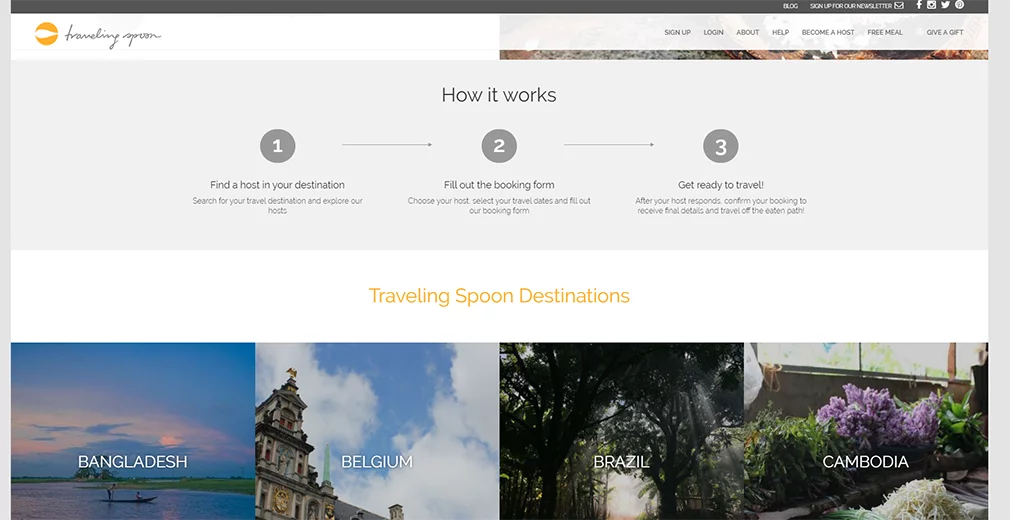Open the Facebook icon in top bar
The image size is (1010, 520).
click(x=919, y=5)
